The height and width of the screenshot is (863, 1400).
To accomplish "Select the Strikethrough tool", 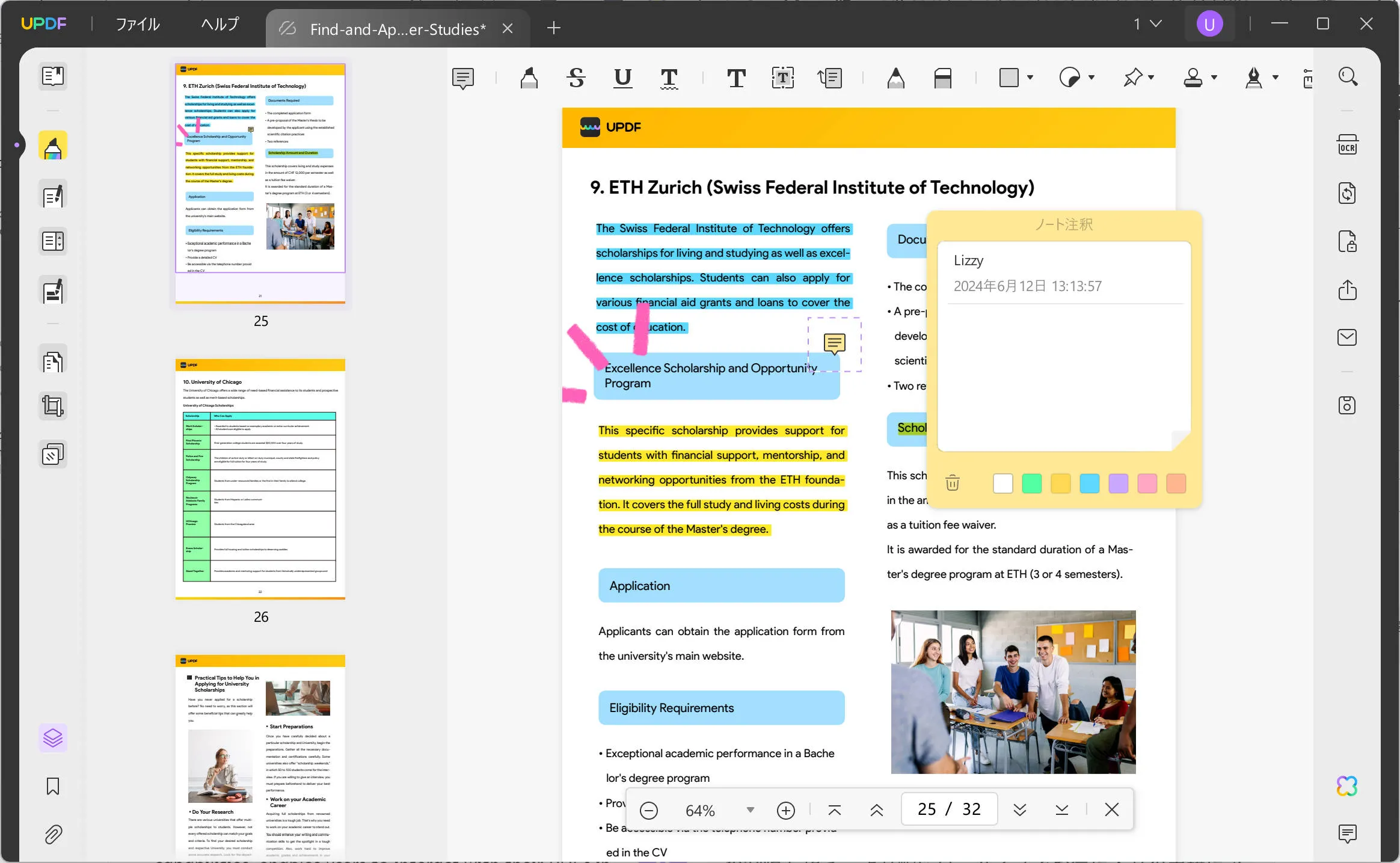I will [x=576, y=78].
